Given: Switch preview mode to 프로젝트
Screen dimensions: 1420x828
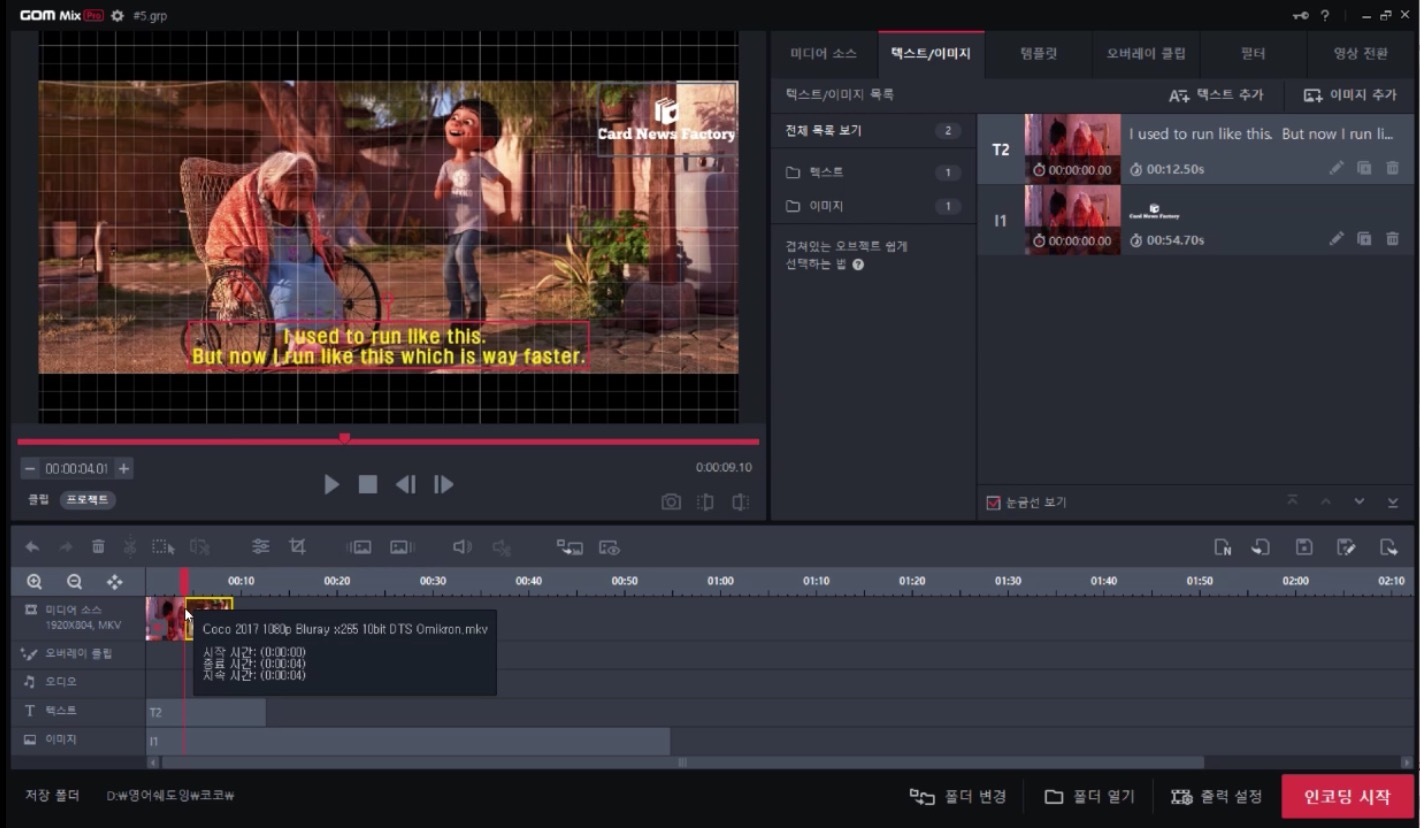Looking at the screenshot, I should click(x=87, y=499).
